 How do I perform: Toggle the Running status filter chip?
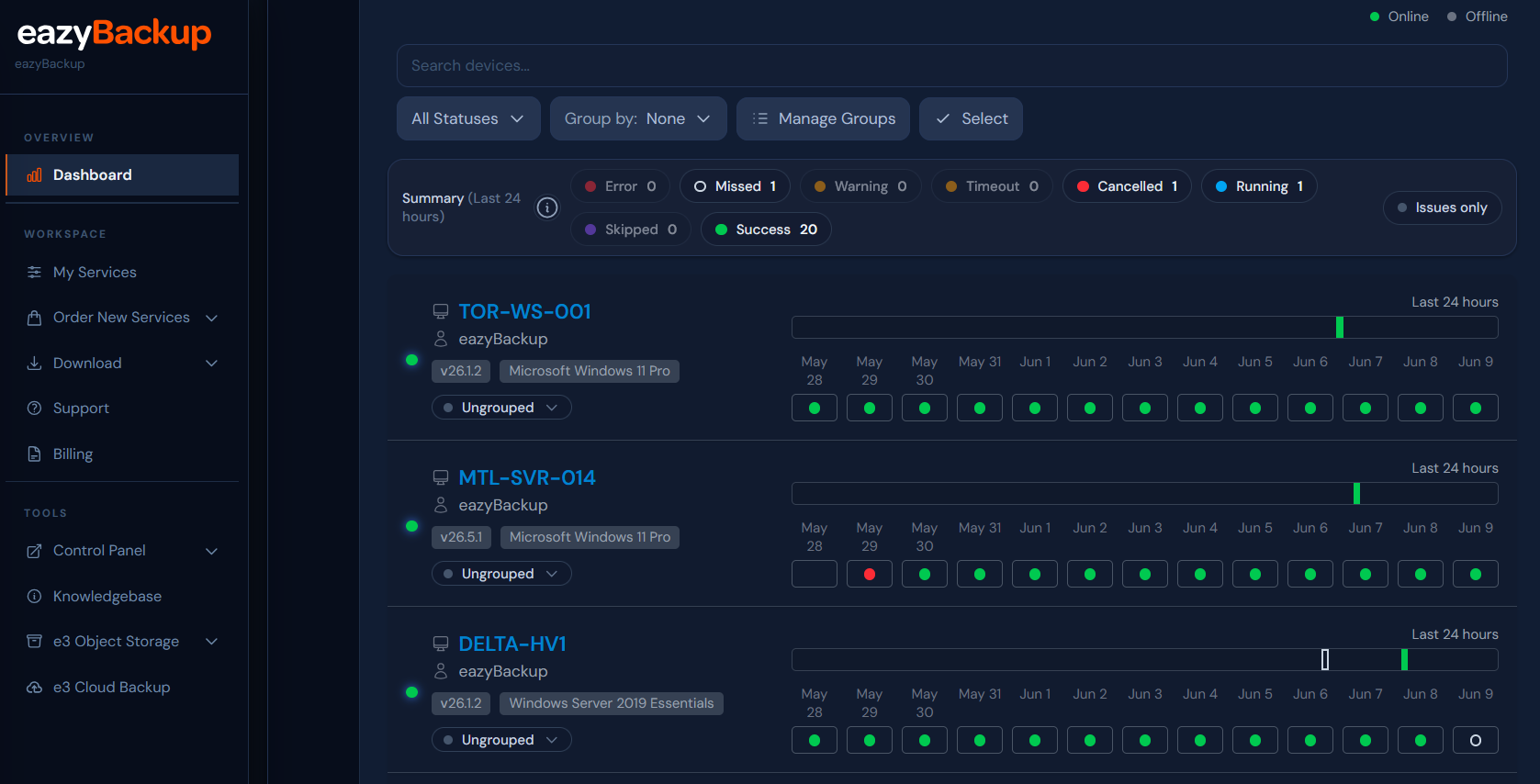click(1259, 186)
